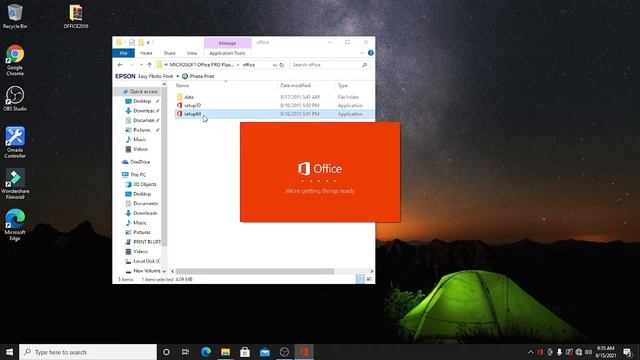This screenshot has height=360, width=640.
Task: Open the File menu tab
Action: 124,53
